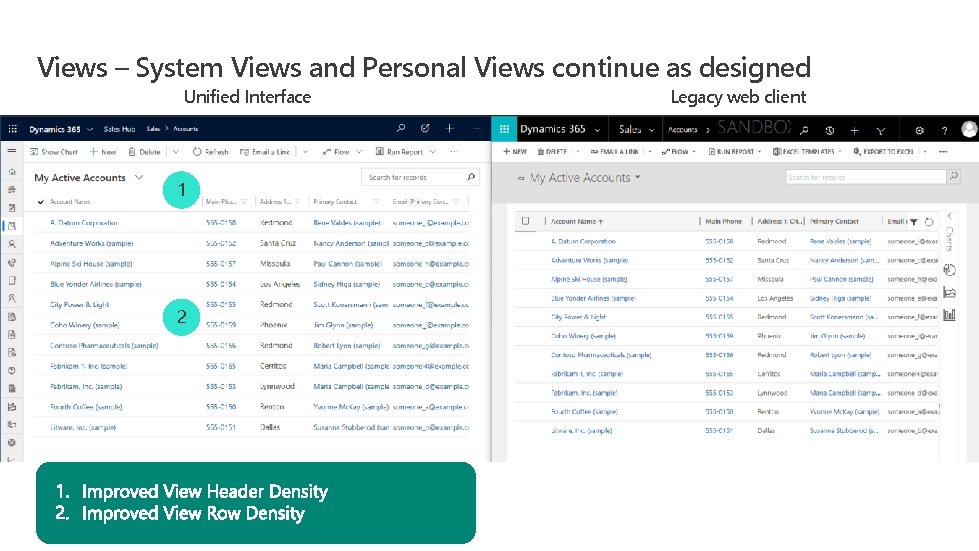The image size is (979, 551).
Task: Expand Email a Link split arrow, Unified Interface
Action: 305,152
